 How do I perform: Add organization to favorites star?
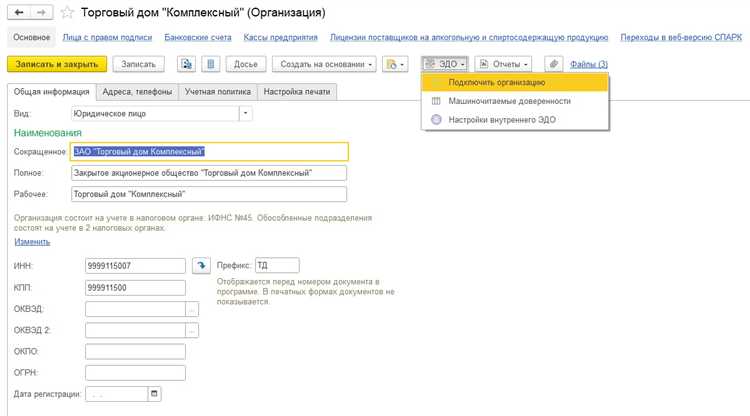(x=67, y=12)
